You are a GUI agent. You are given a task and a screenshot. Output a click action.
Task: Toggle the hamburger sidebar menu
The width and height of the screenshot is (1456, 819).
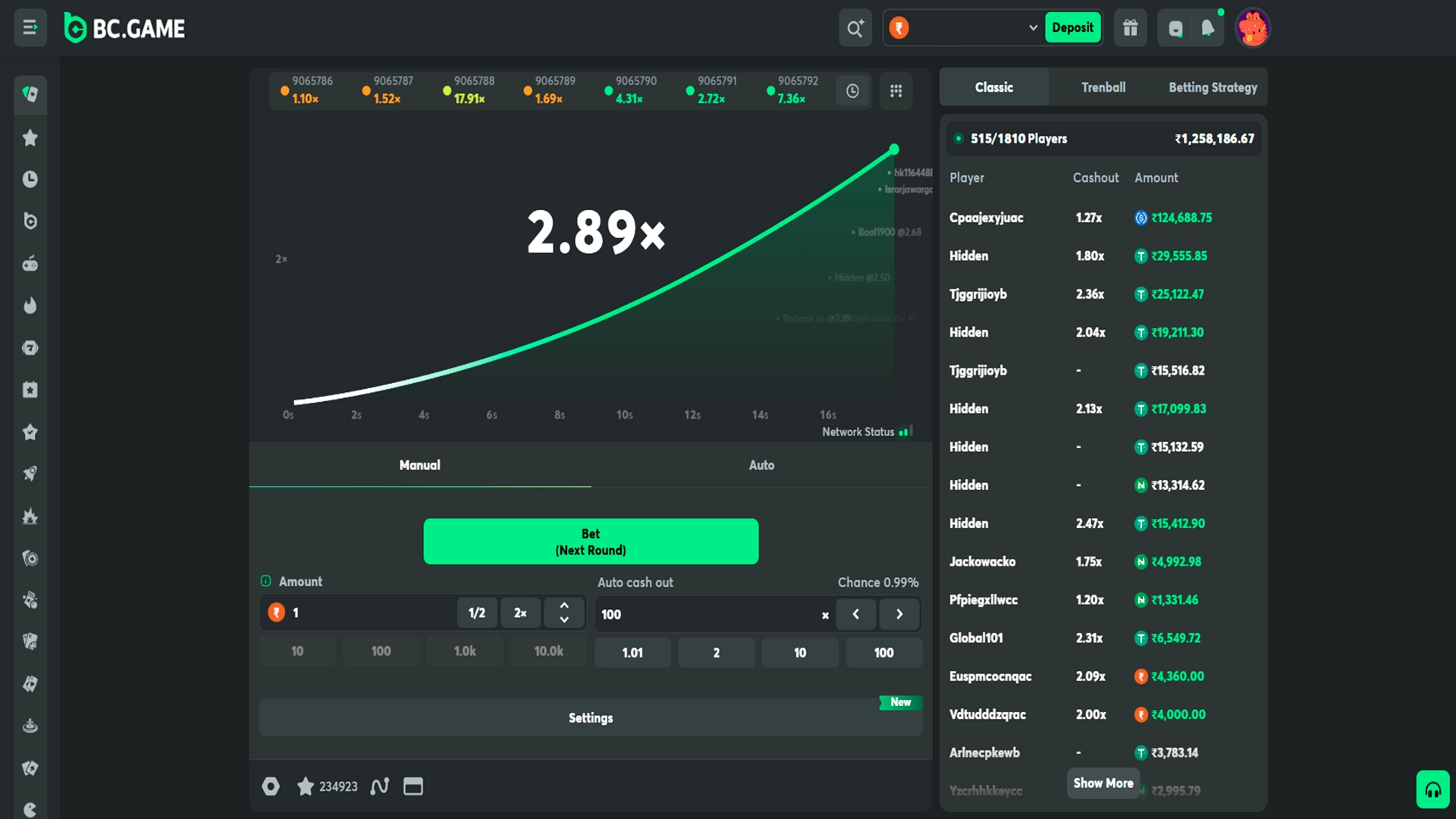pos(30,28)
